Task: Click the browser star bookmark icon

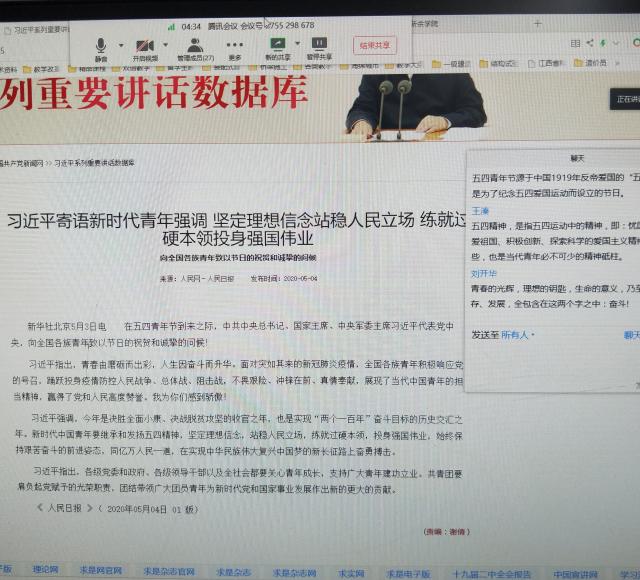Action: tap(604, 43)
